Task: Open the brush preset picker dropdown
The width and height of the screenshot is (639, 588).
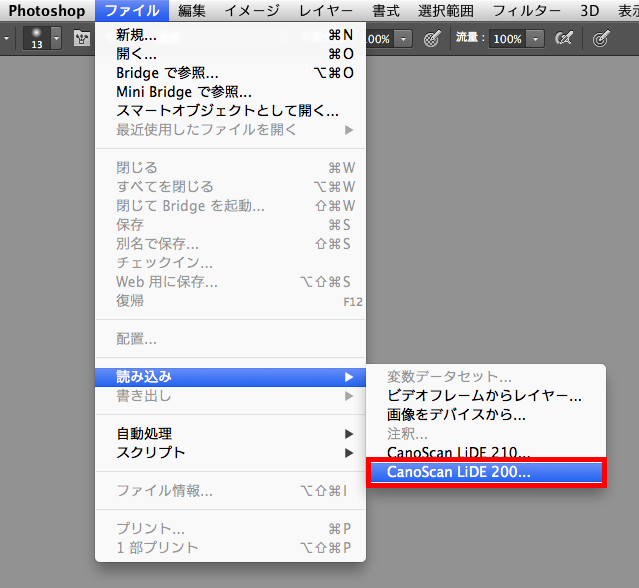Action: 56,39
